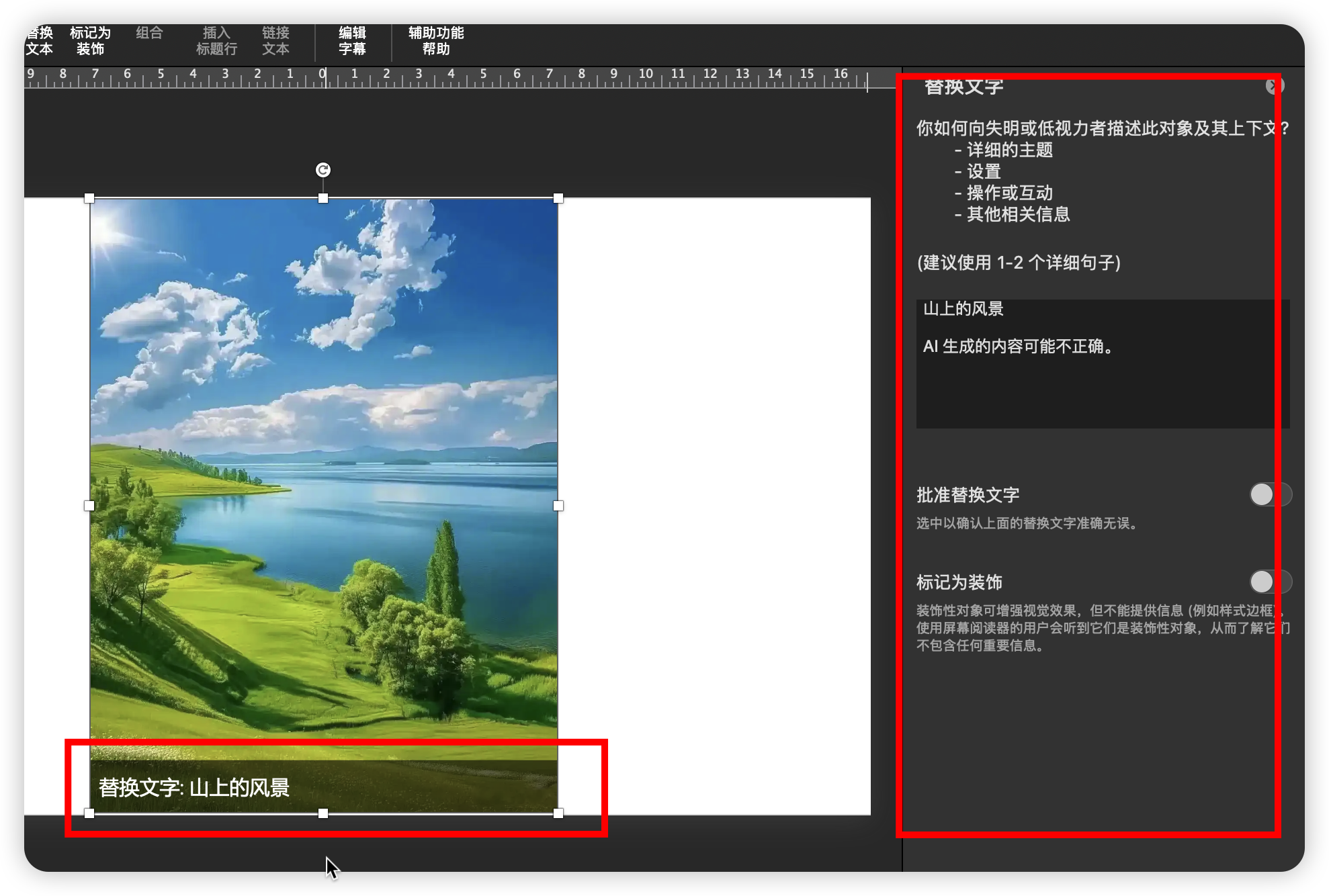The height and width of the screenshot is (896, 1329).
Task: Click the 编辑字幕 ribbon group
Action: coord(353,42)
